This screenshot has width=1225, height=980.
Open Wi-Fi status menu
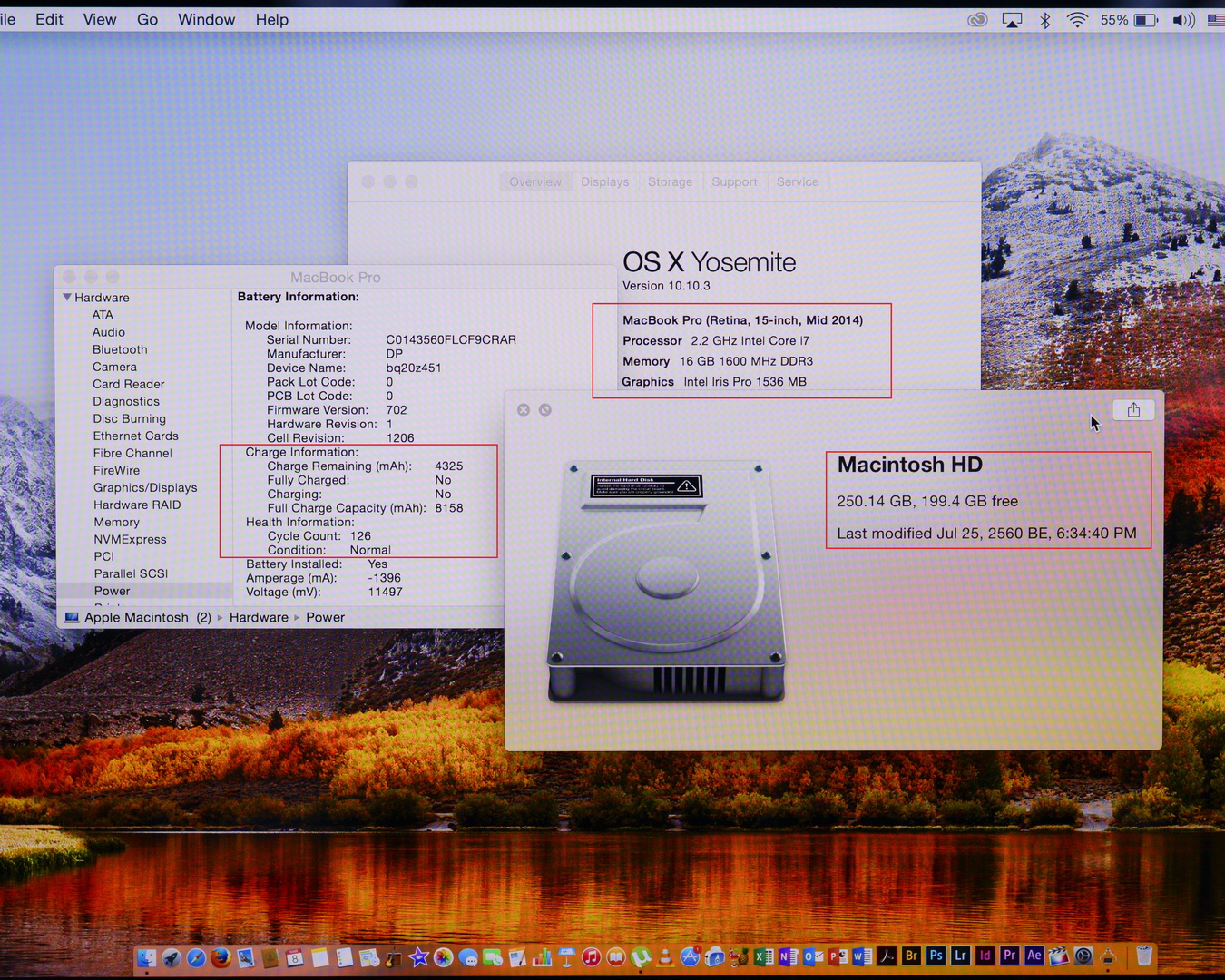tap(1077, 20)
